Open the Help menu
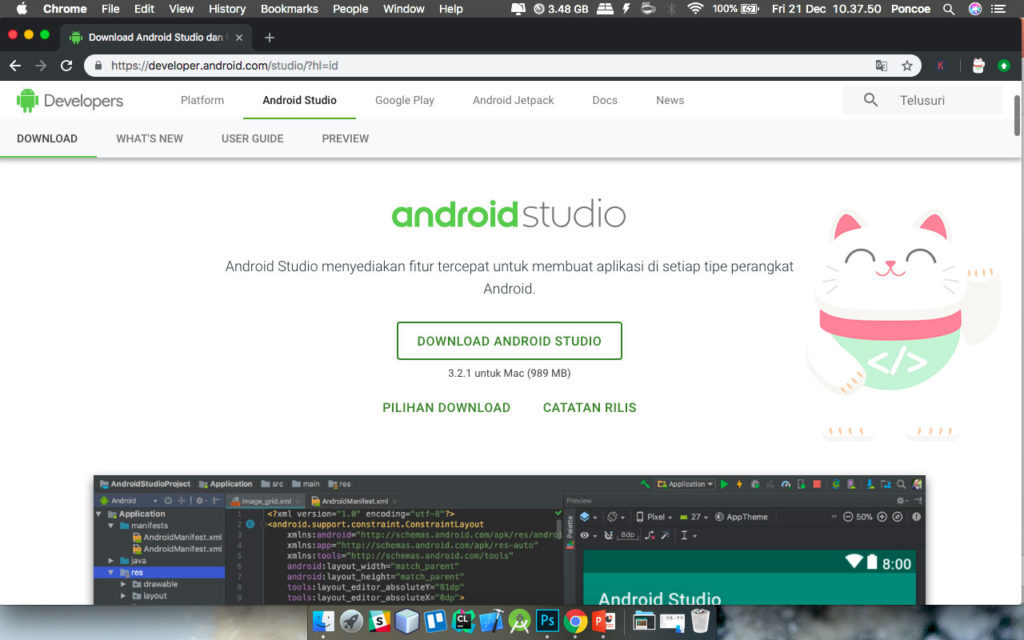Image resolution: width=1024 pixels, height=640 pixels. coord(451,8)
